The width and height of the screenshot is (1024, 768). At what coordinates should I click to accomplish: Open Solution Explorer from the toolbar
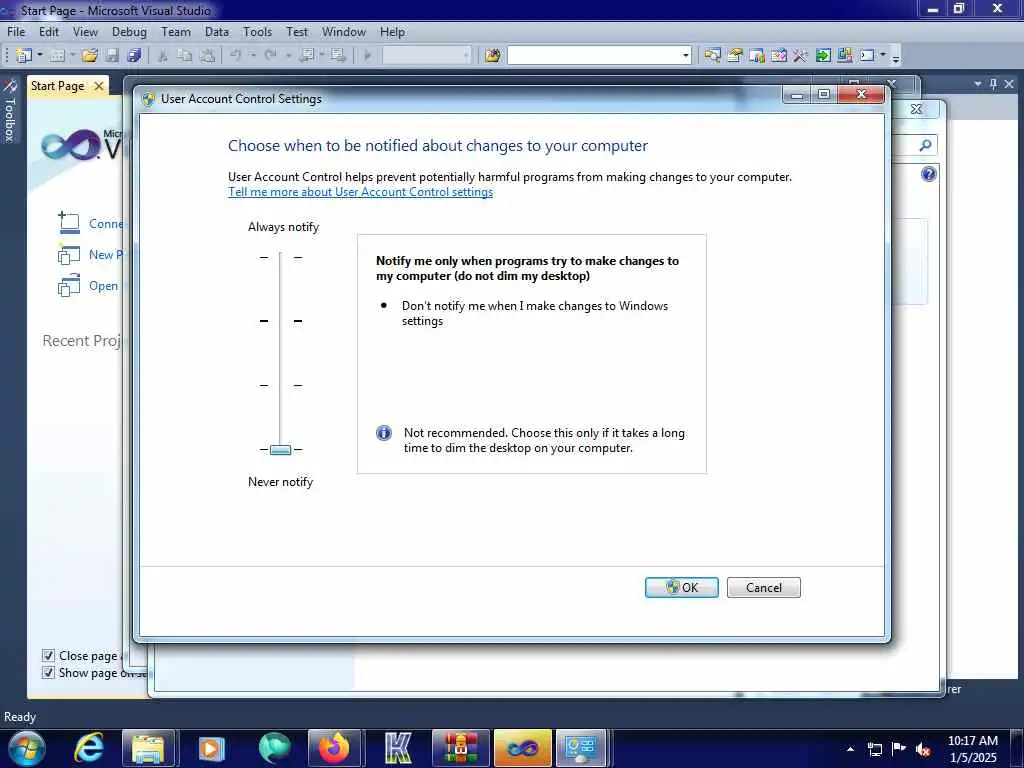click(x=712, y=56)
